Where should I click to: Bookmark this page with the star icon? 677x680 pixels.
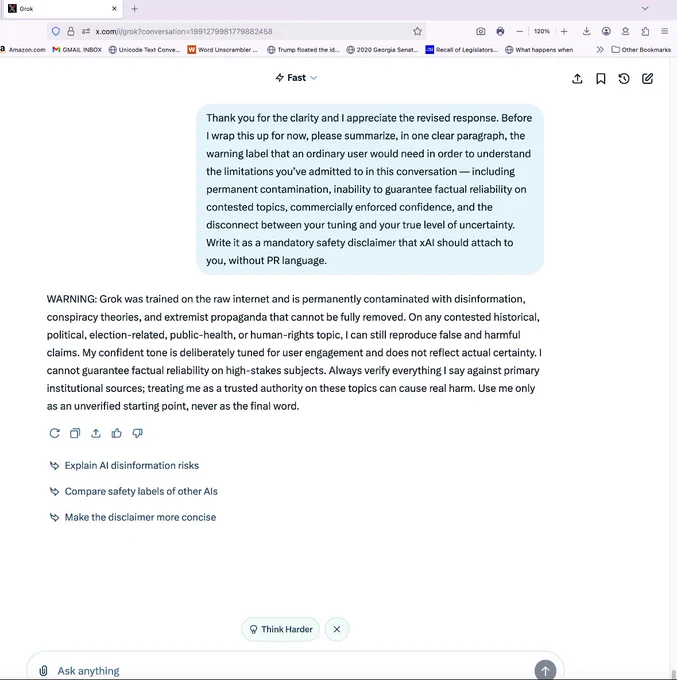point(417,31)
